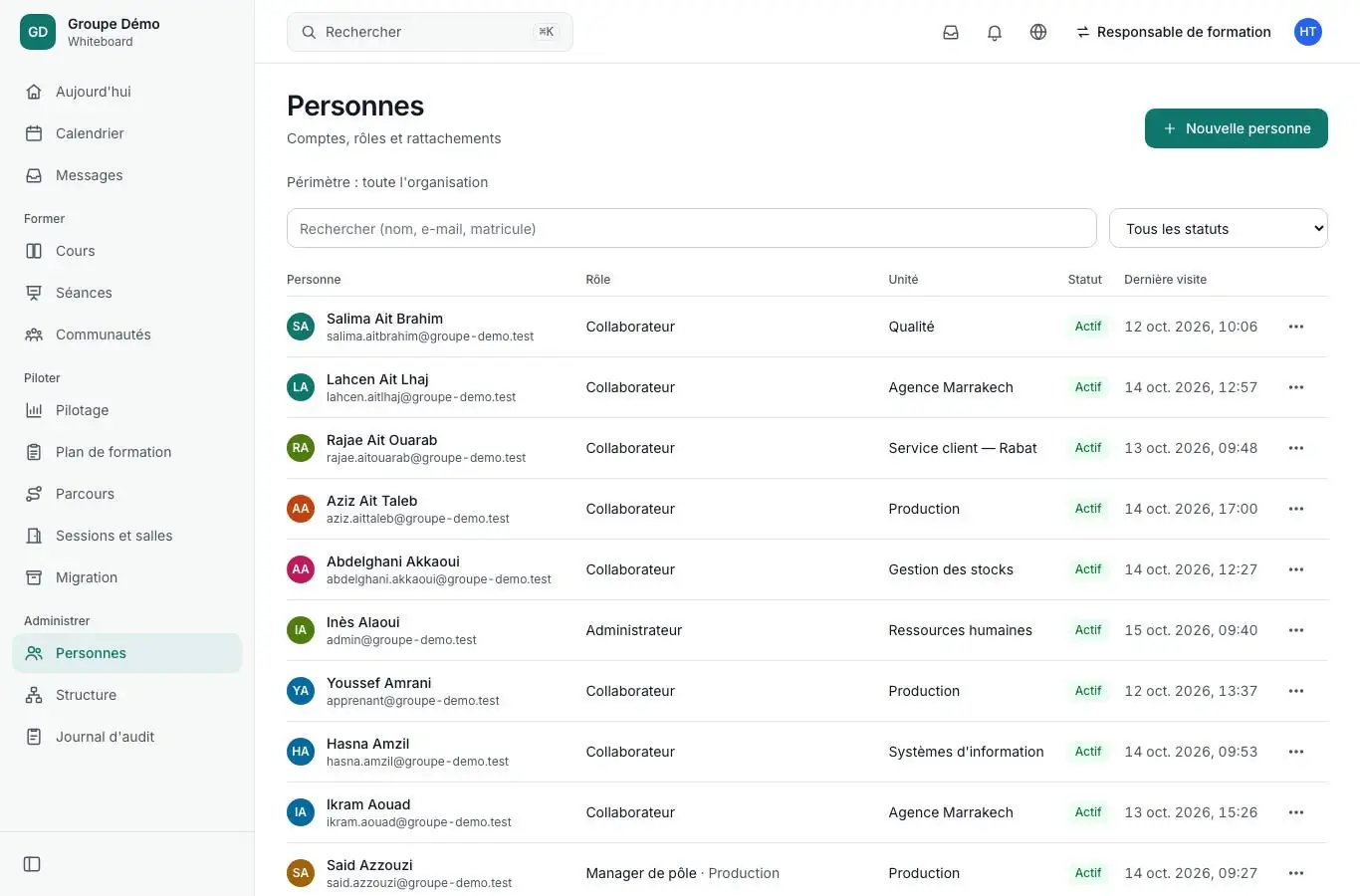Open row actions menu for Inès Alaoui
The width and height of the screenshot is (1360, 896).
(1296, 630)
